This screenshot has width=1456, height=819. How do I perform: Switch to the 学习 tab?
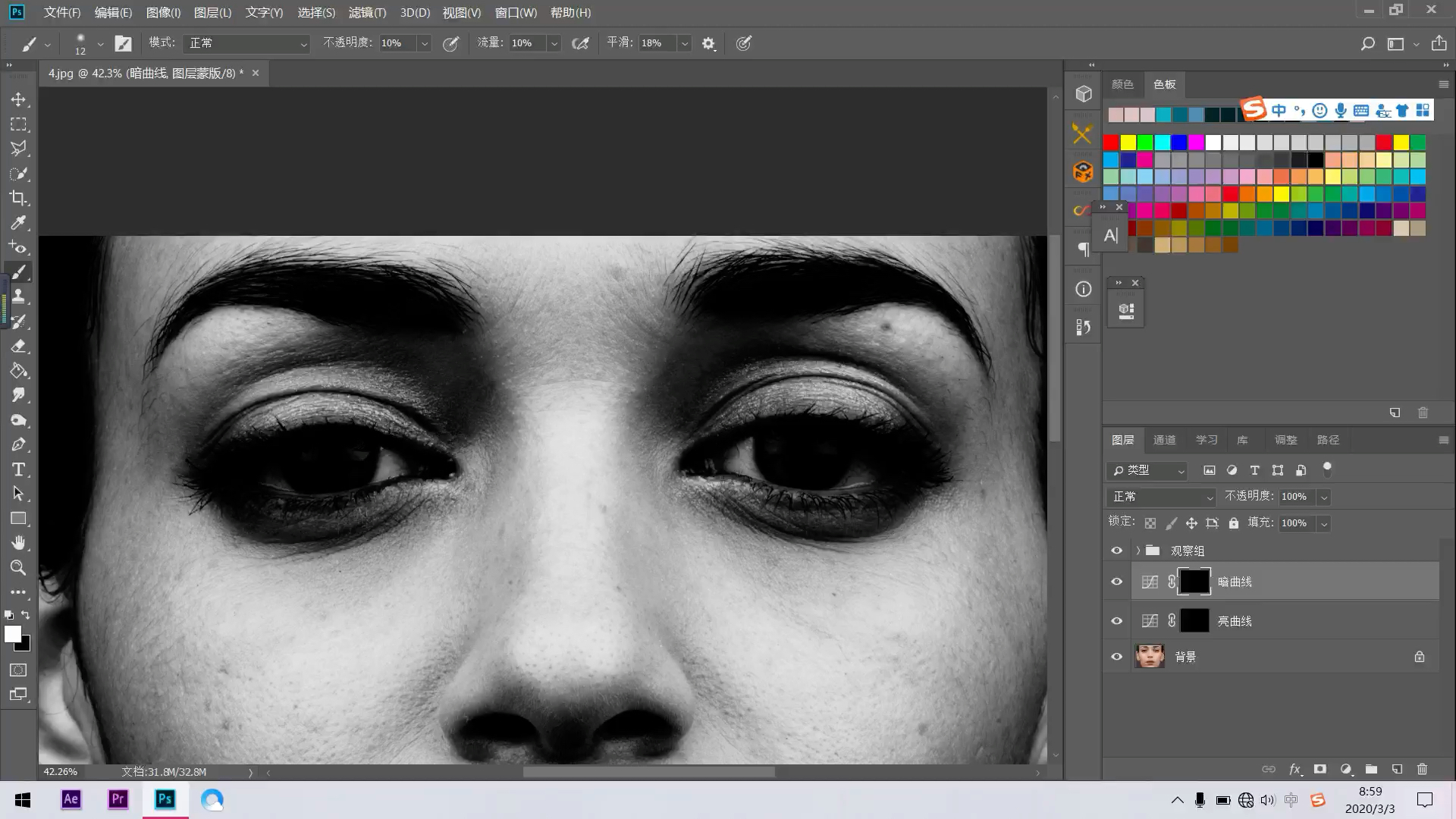(x=1206, y=440)
